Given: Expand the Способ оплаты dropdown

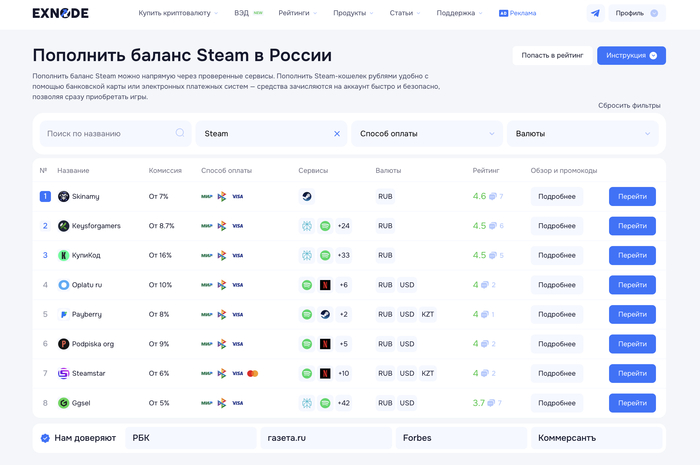Looking at the screenshot, I should point(427,133).
